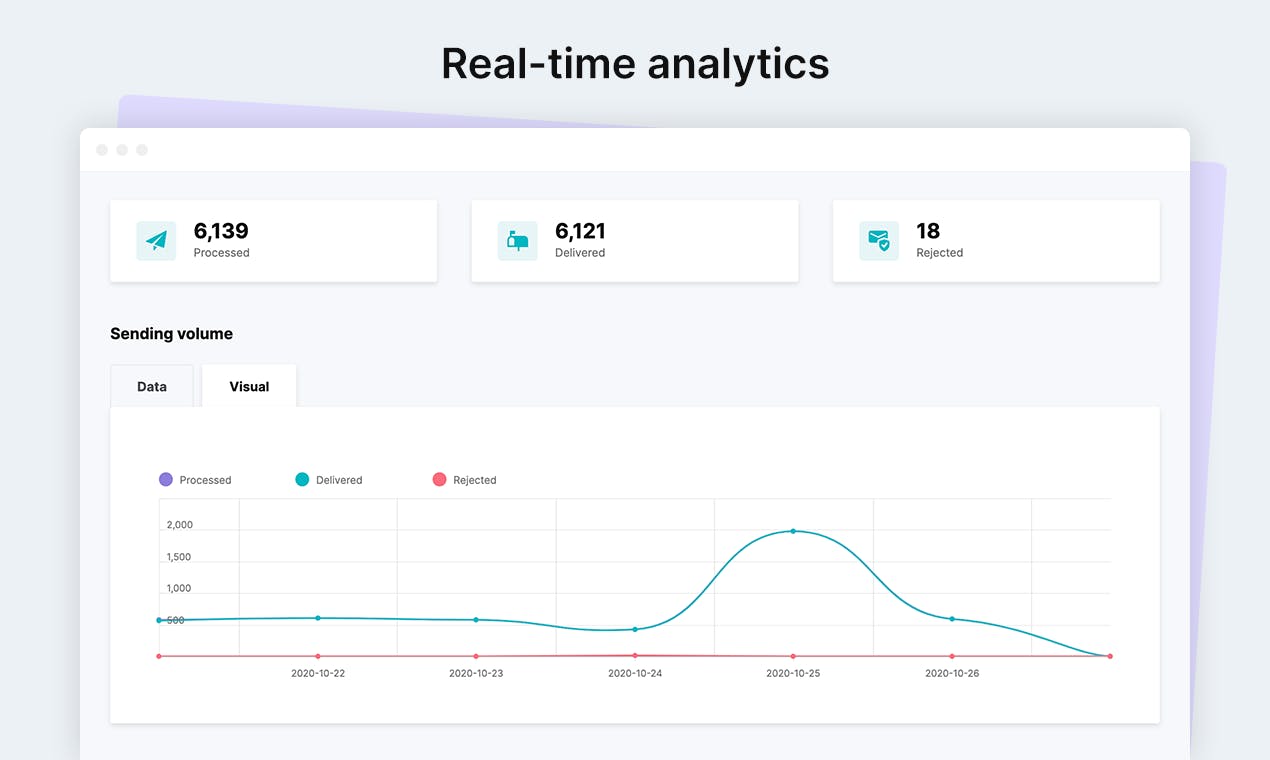The height and width of the screenshot is (760, 1270).
Task: Toggle the Processed series in legend
Action: point(195,480)
